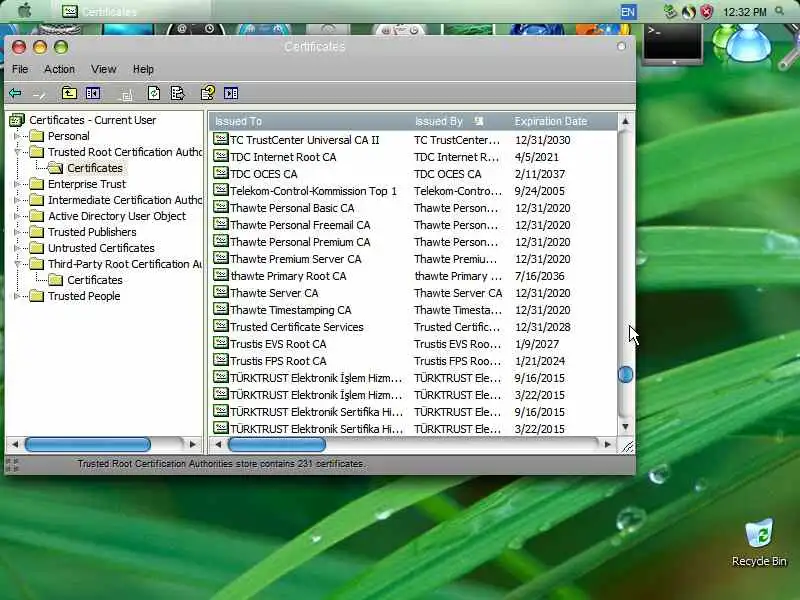Select Certificates under Trusted Root Certification Authorities
This screenshot has width=800, height=600.
pos(95,168)
